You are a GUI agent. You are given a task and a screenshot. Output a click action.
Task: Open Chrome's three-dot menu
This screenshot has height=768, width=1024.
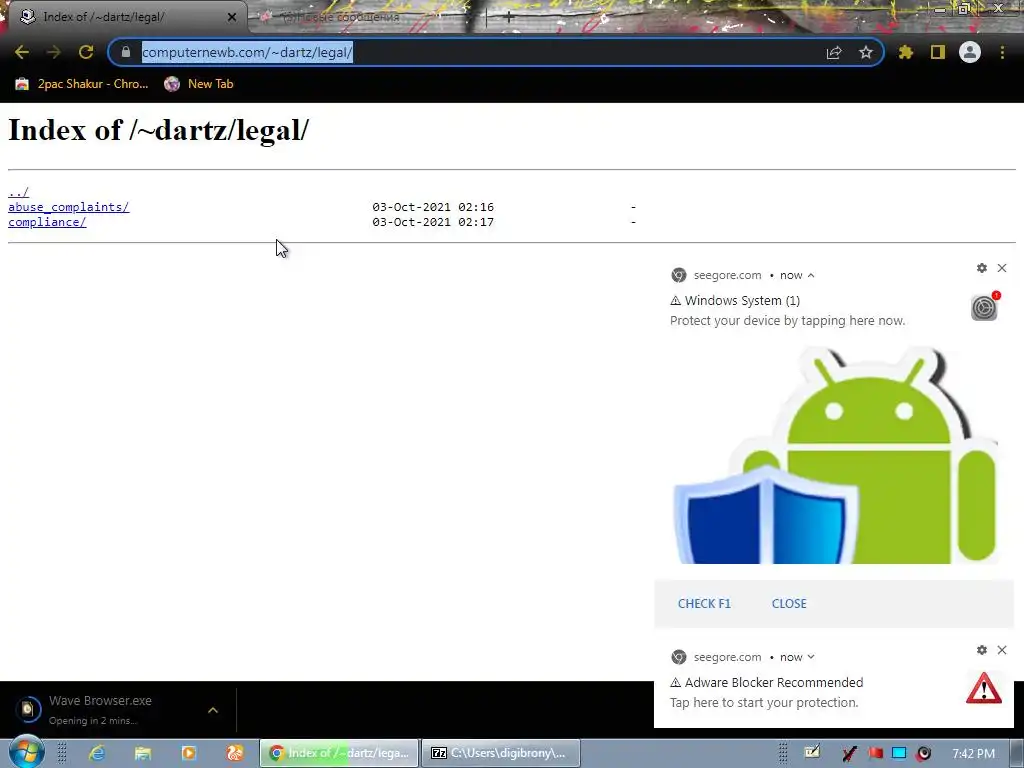point(1002,52)
